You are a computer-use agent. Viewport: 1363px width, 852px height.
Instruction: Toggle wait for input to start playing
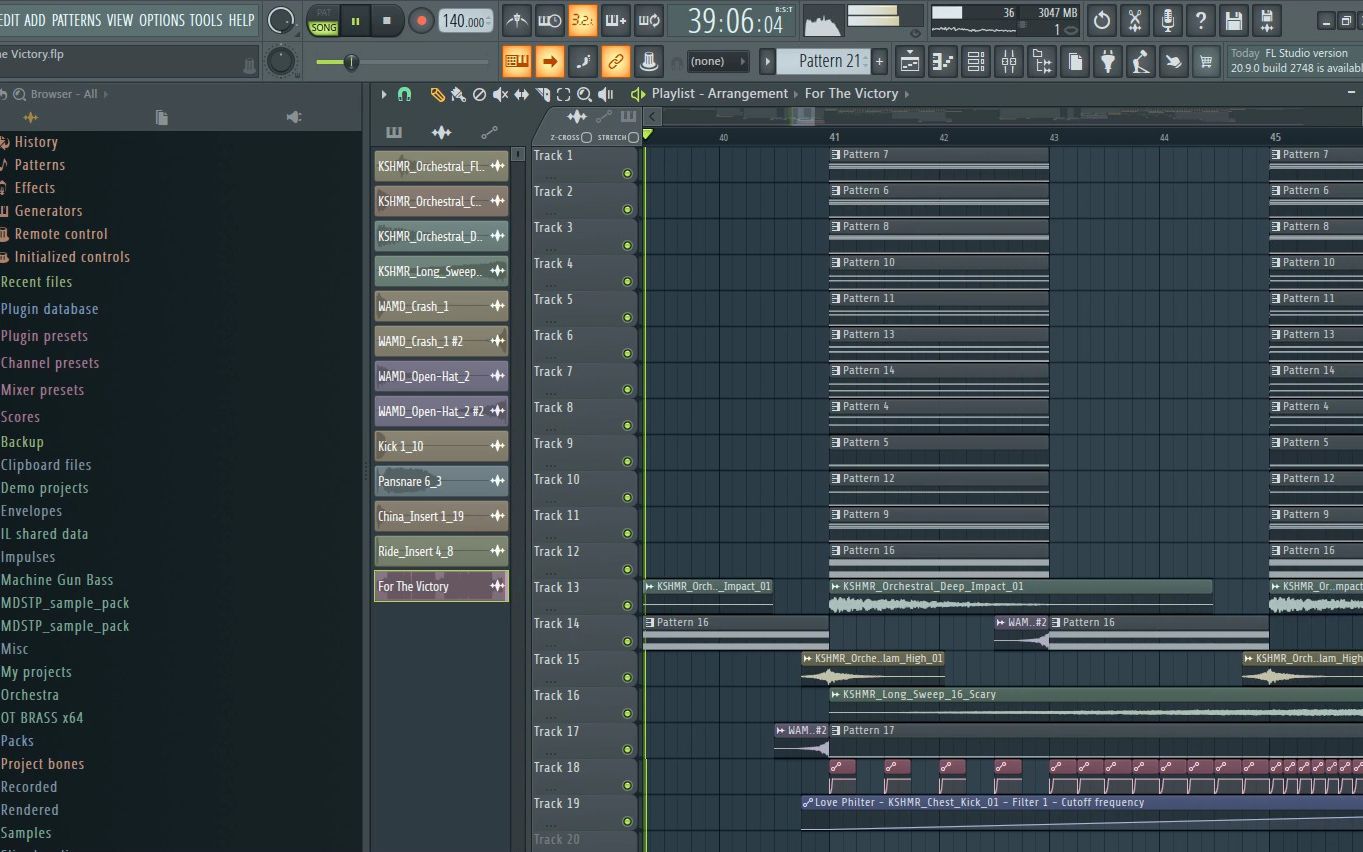point(549,20)
